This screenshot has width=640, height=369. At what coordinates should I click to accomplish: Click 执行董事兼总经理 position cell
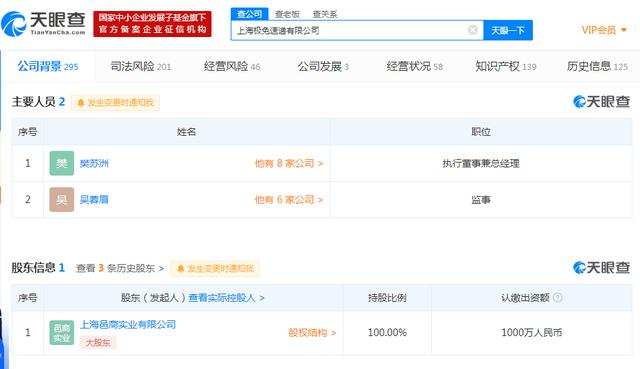(x=481, y=164)
